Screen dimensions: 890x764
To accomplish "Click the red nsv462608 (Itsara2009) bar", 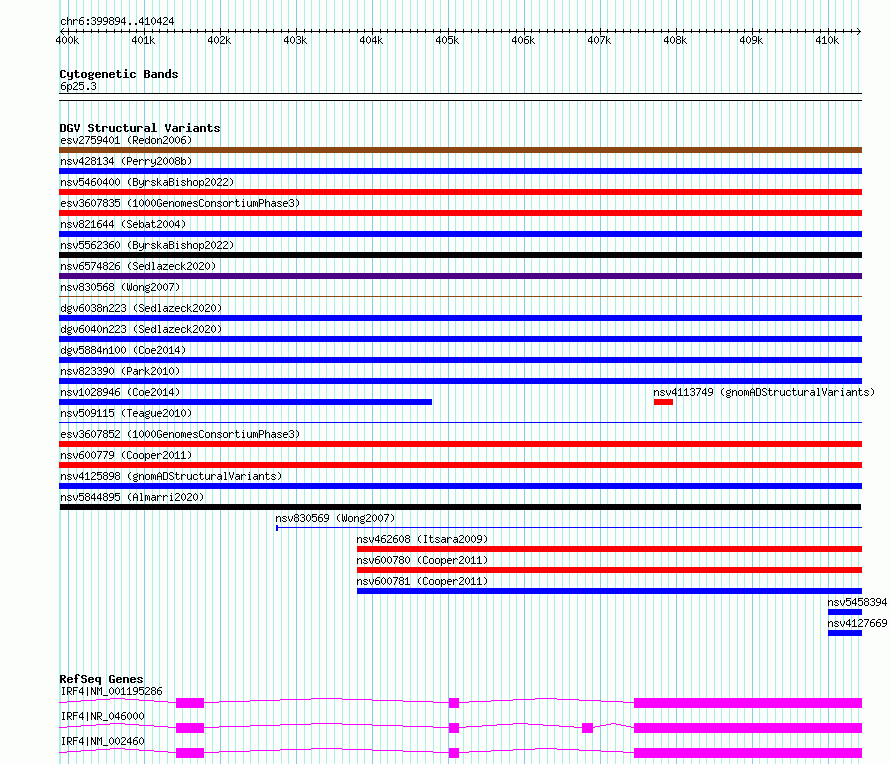I will [x=609, y=549].
